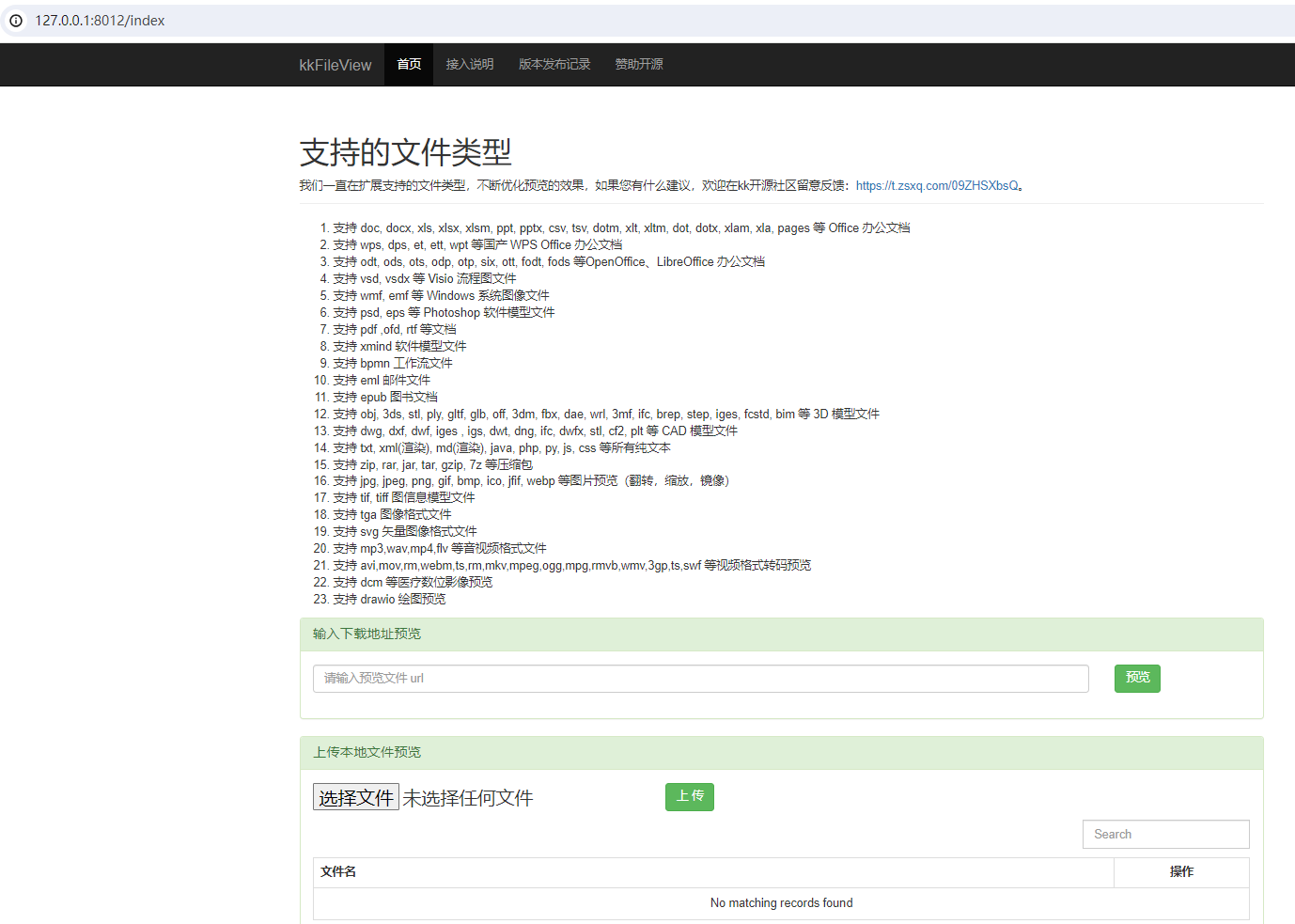
Task: Open the t.zsxq.com community feedback link
Action: point(937,186)
